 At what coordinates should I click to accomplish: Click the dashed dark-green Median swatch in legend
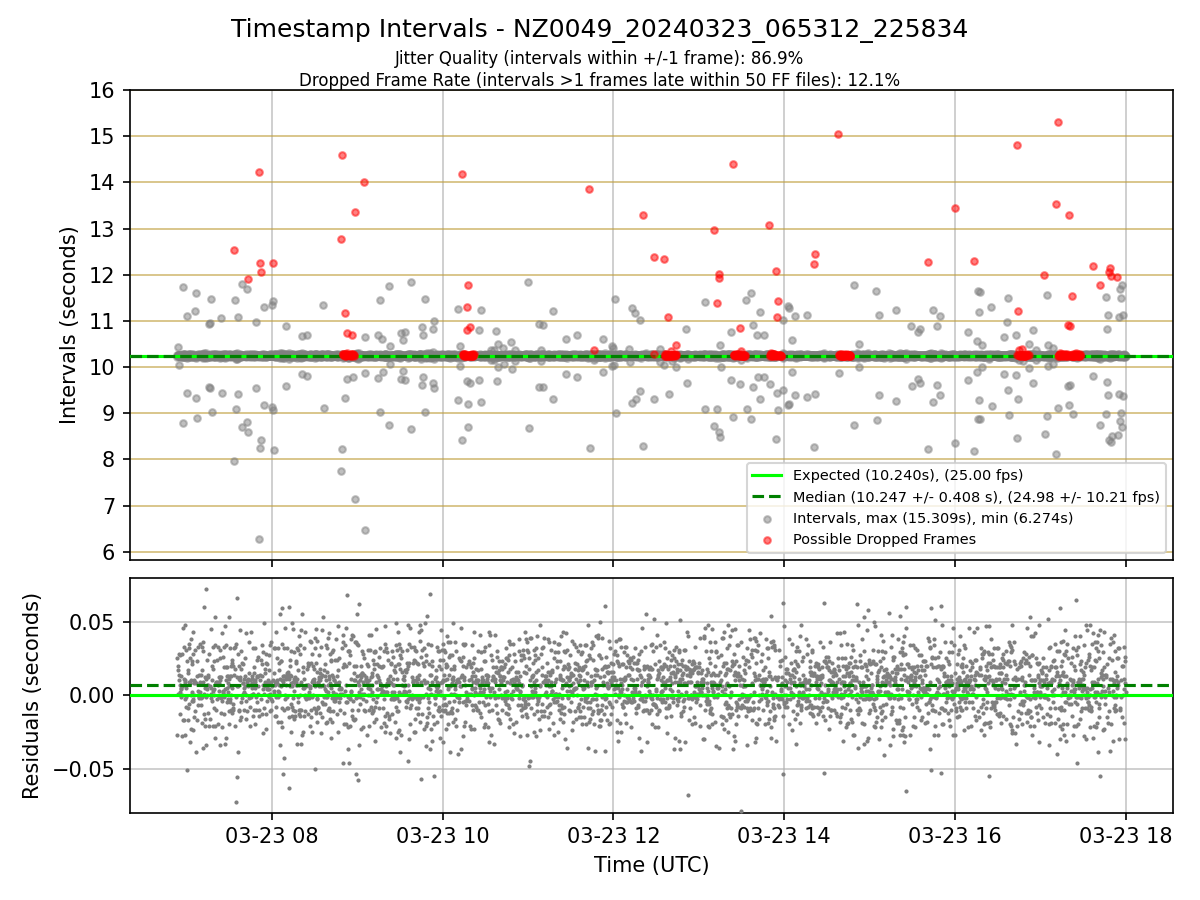tap(768, 497)
